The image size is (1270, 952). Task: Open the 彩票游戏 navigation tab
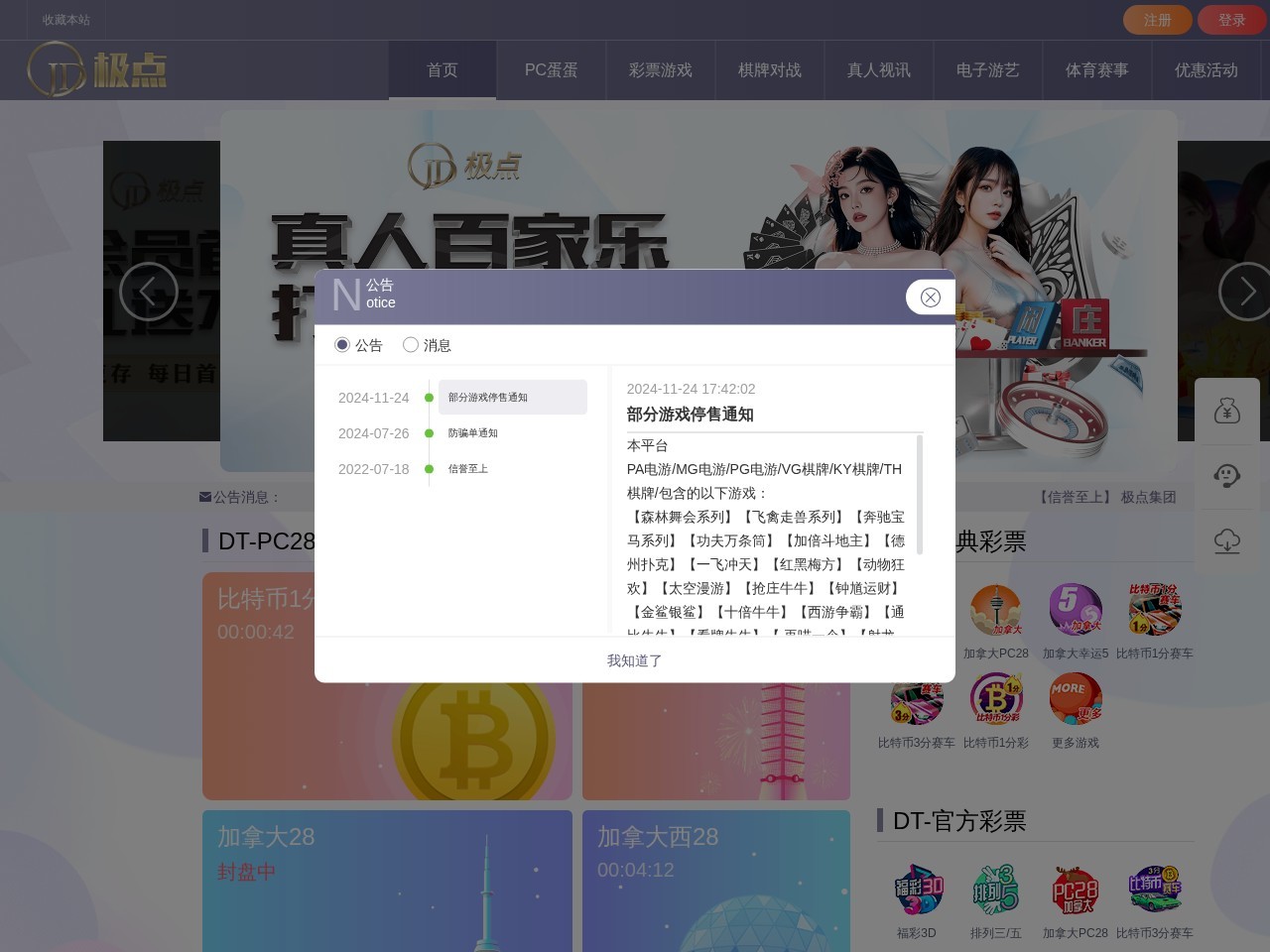pos(661,70)
